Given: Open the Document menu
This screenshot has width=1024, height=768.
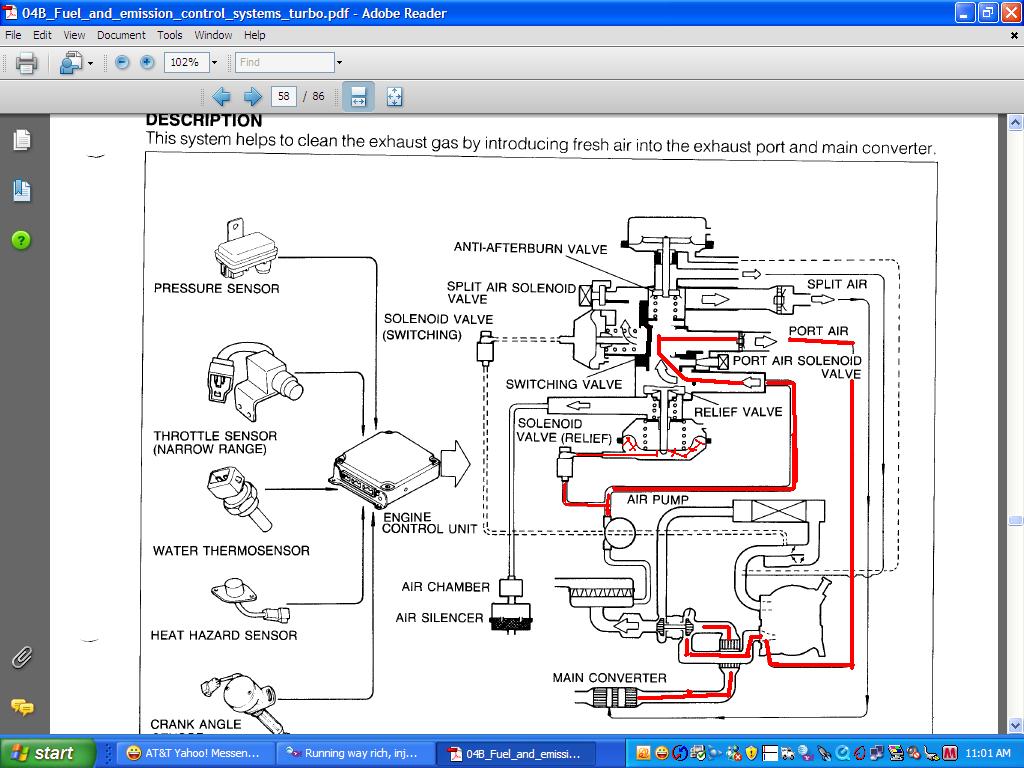Looking at the screenshot, I should (121, 35).
